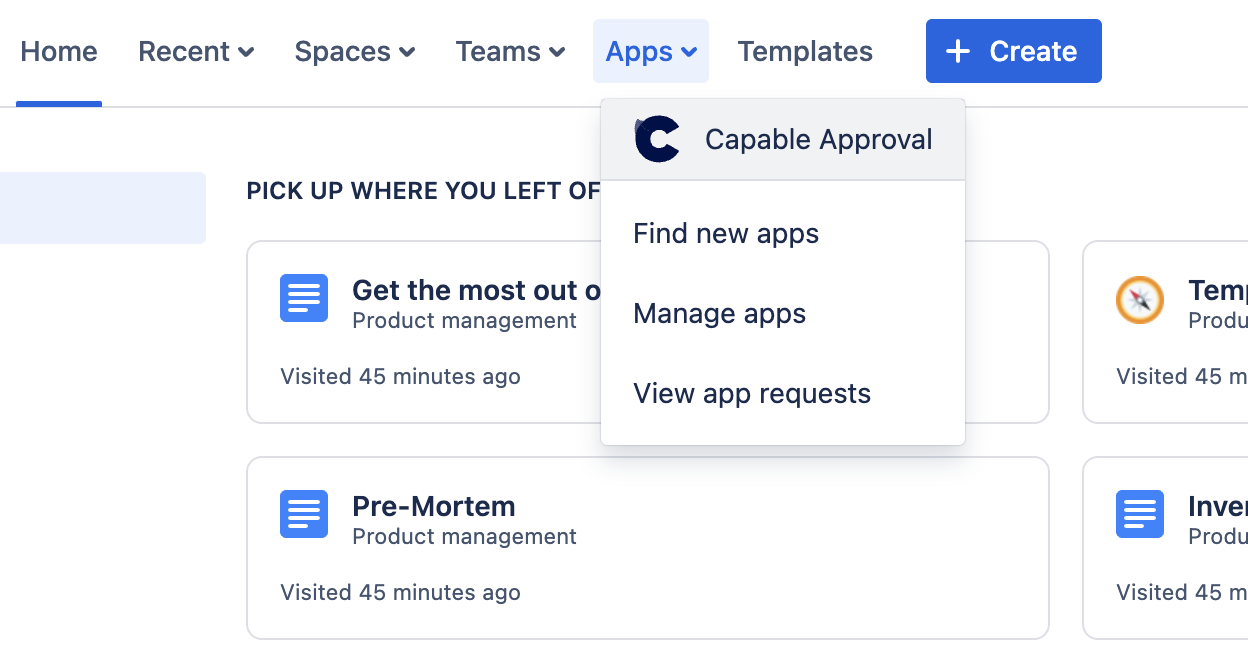Select Capable Approval in the Apps menu
Image resolution: width=1248 pixels, height=658 pixels.
(818, 139)
